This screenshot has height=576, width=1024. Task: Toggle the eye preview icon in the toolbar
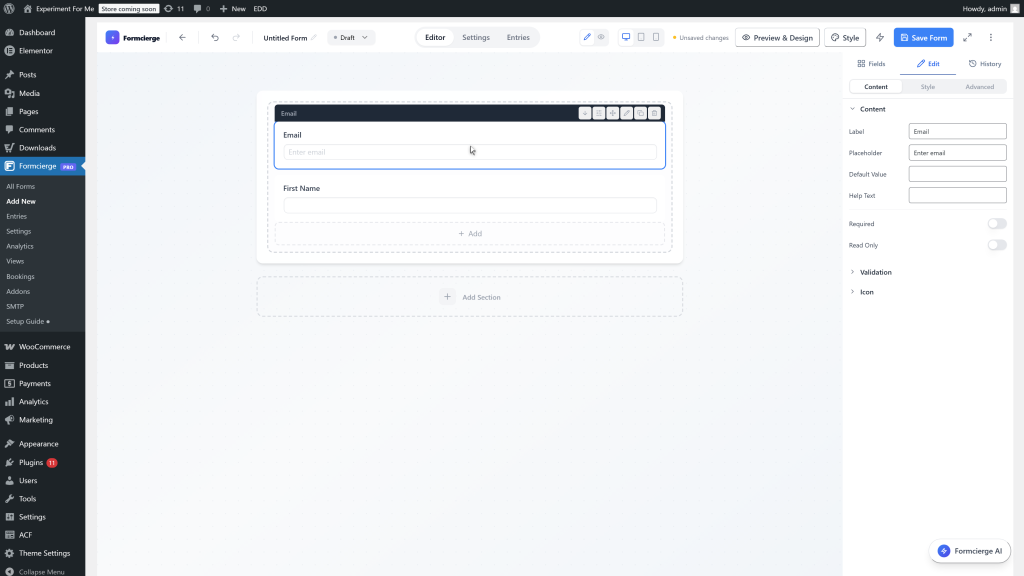(x=603, y=36)
